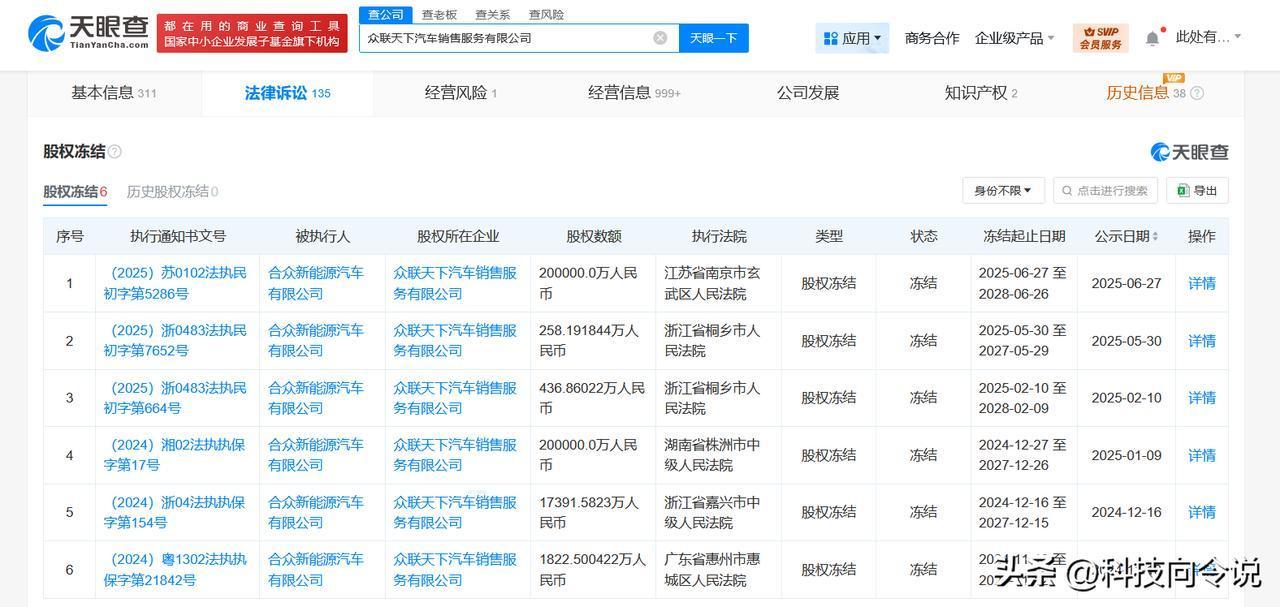This screenshot has height=607, width=1280.
Task: Click 天眼一下 search button
Action: click(714, 38)
